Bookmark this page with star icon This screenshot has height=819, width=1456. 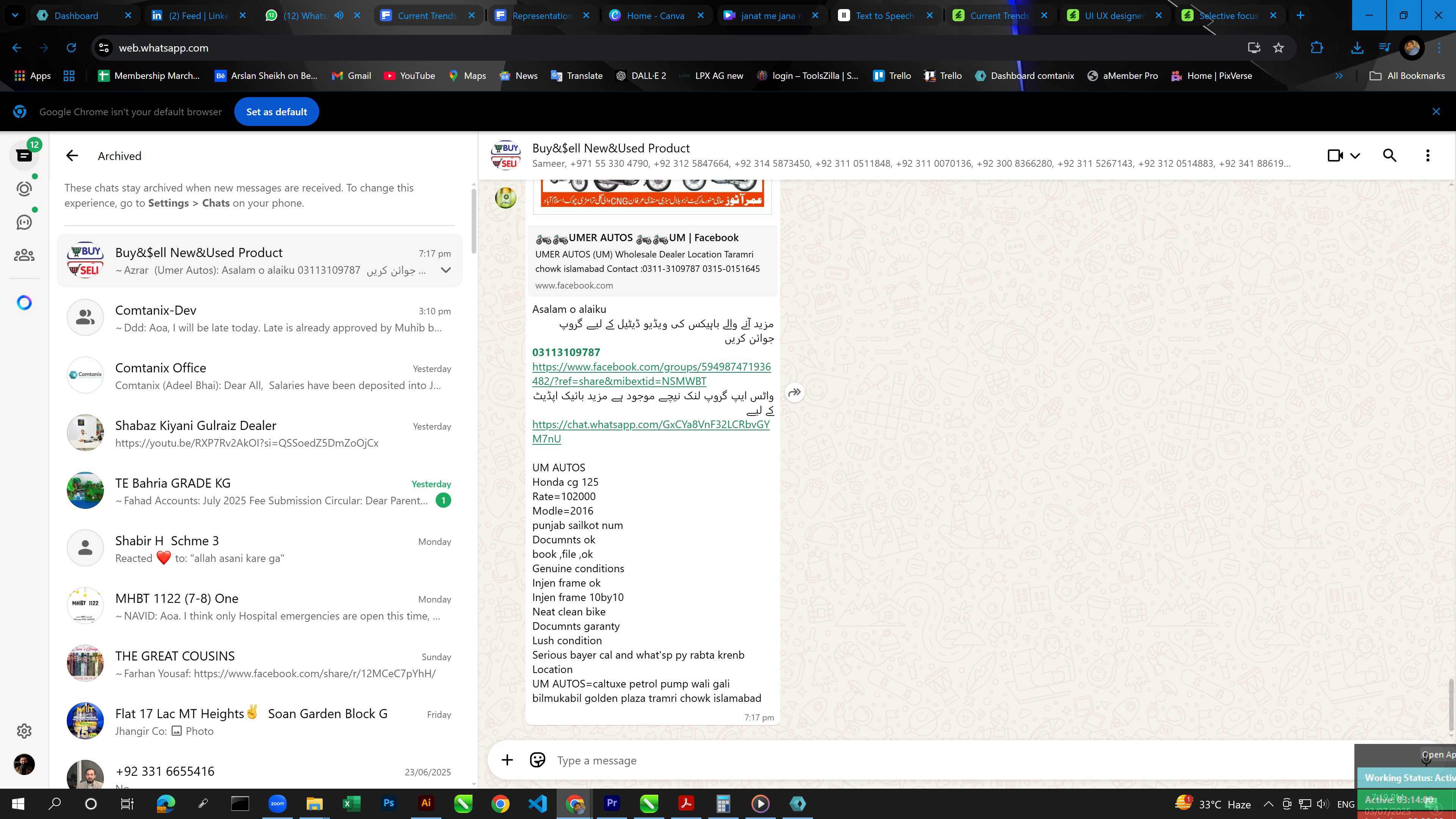tap(1279, 48)
